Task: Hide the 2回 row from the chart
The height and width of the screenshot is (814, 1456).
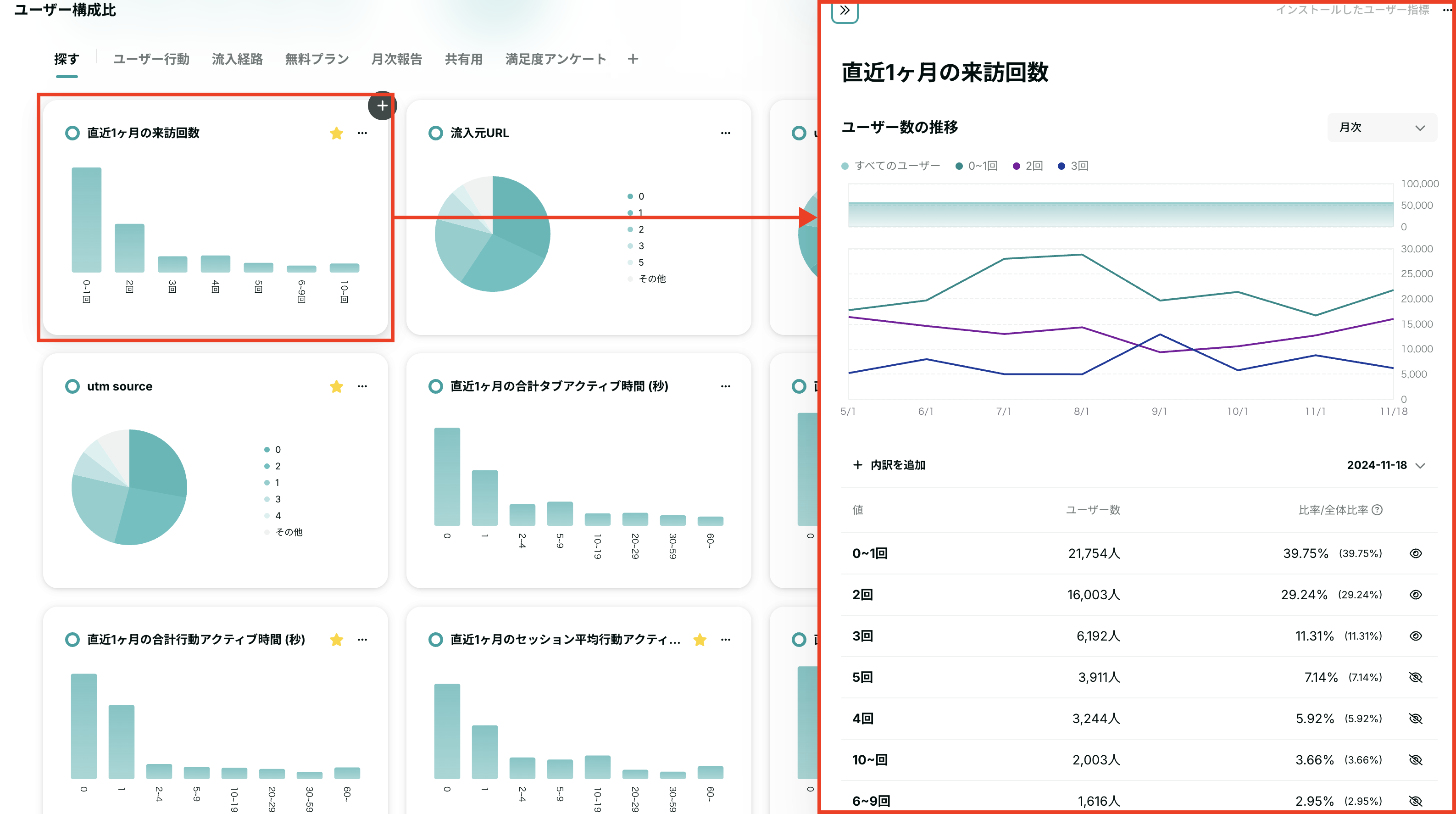Action: [1415, 595]
